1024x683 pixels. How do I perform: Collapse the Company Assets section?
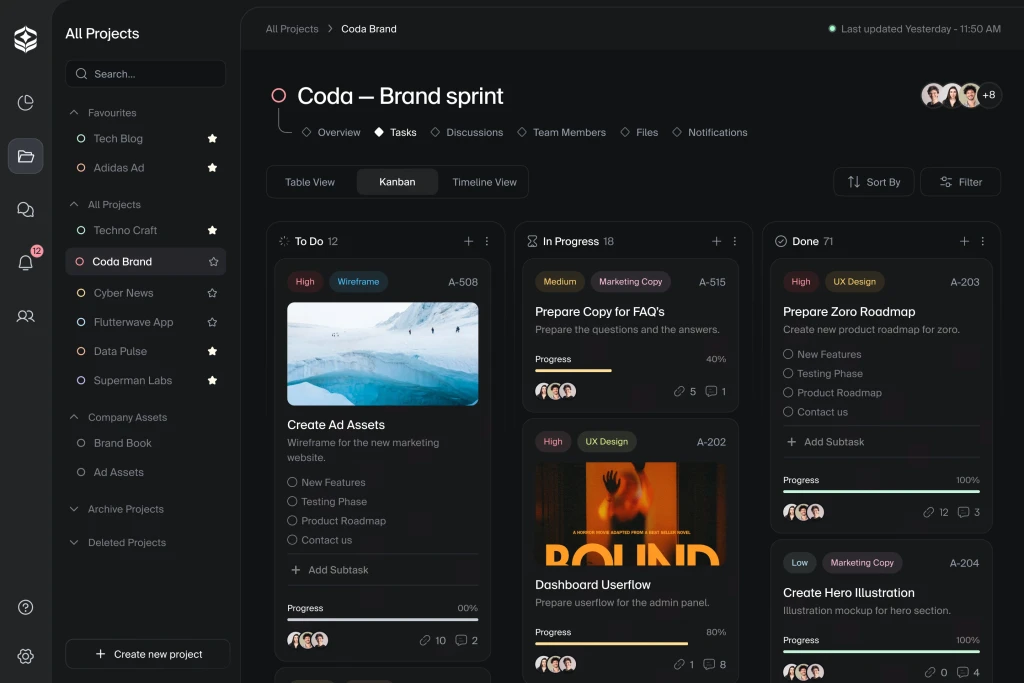[x=74, y=417]
